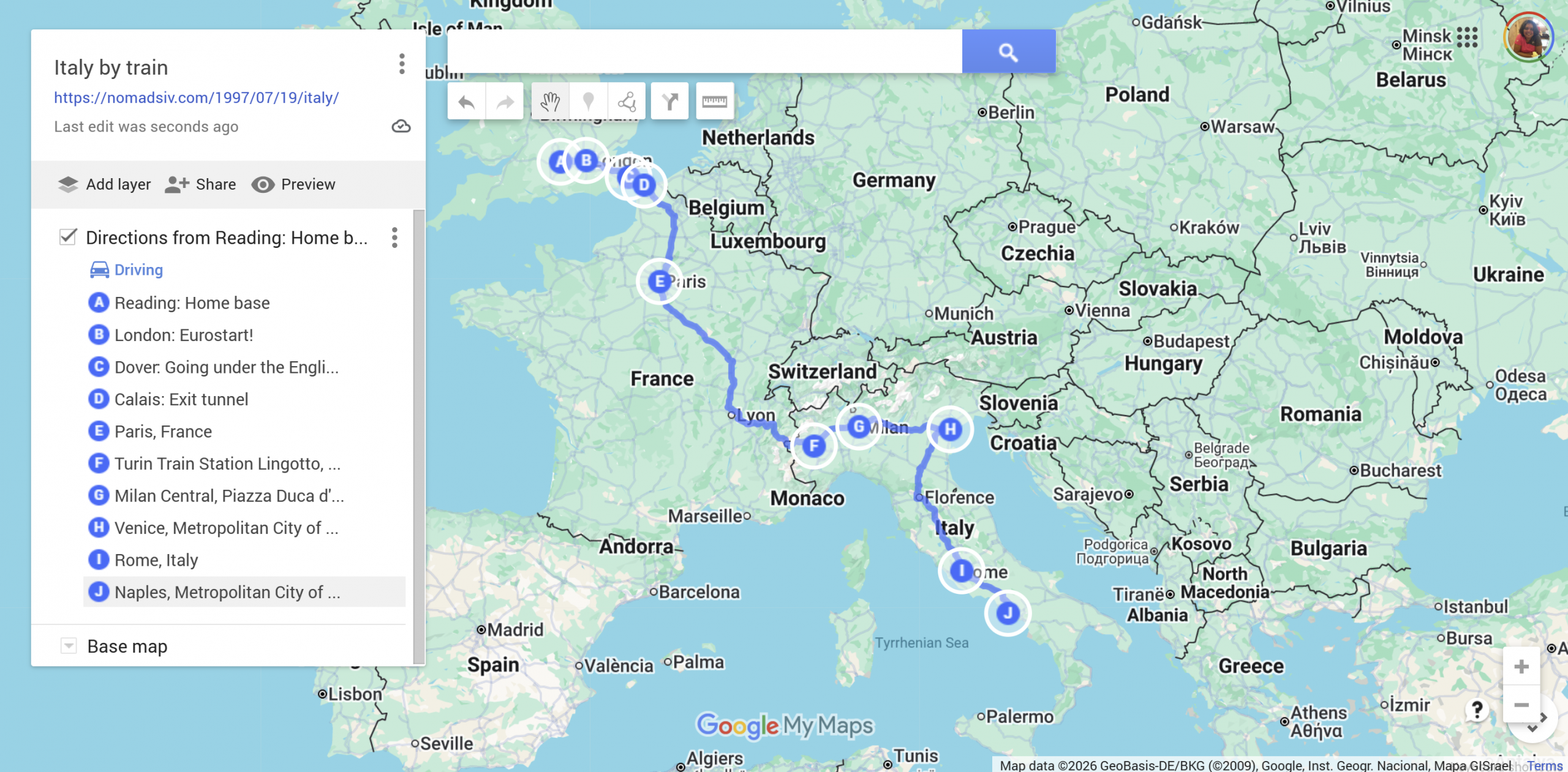Click the Undo arrow in the toolbar
Image resolution: width=1568 pixels, height=772 pixels.
467,102
